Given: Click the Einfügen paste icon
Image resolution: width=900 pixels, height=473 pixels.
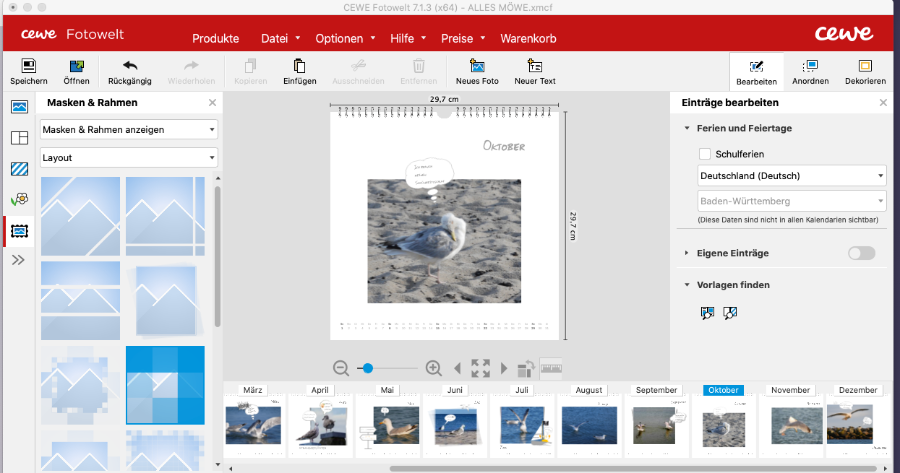Looking at the screenshot, I should coord(299,66).
